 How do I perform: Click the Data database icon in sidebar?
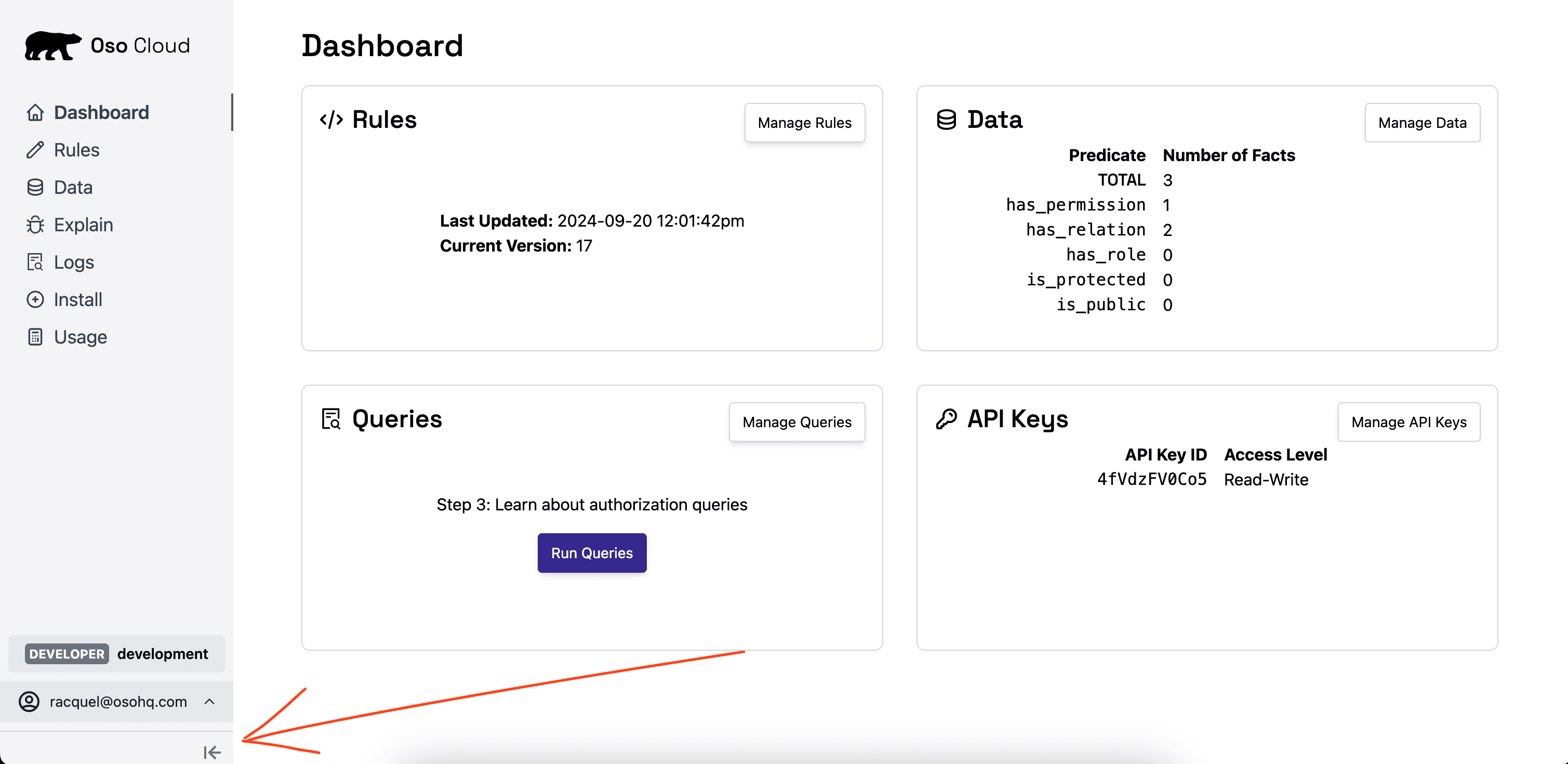(x=35, y=188)
